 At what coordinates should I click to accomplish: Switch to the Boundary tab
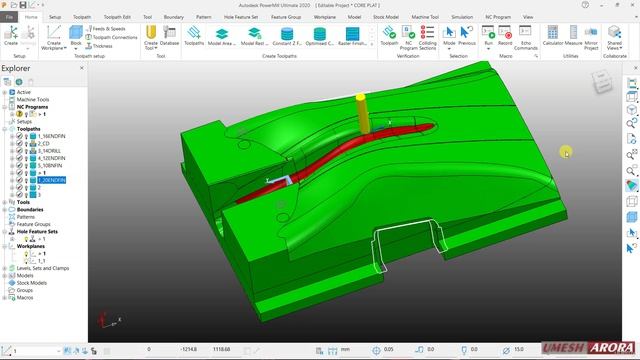pos(173,17)
